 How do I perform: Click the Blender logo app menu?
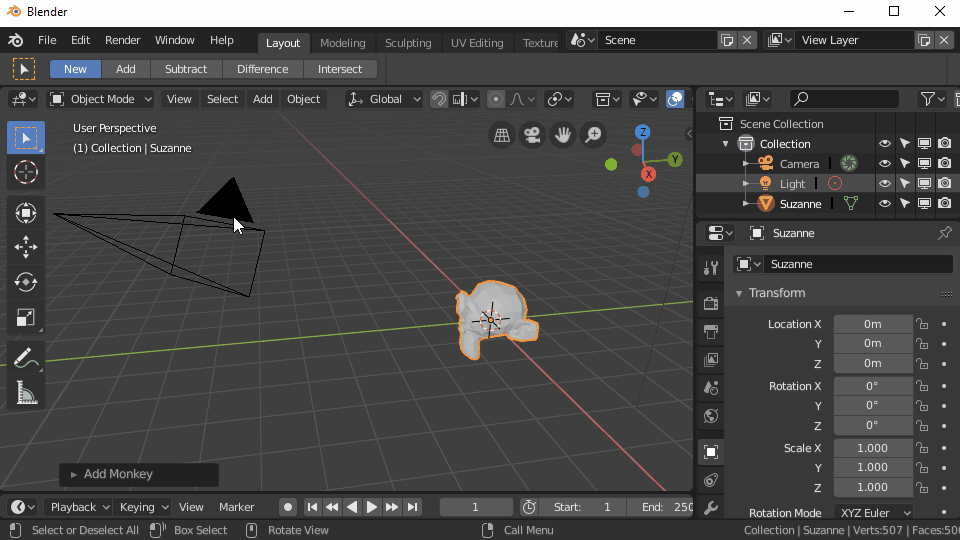click(x=15, y=40)
